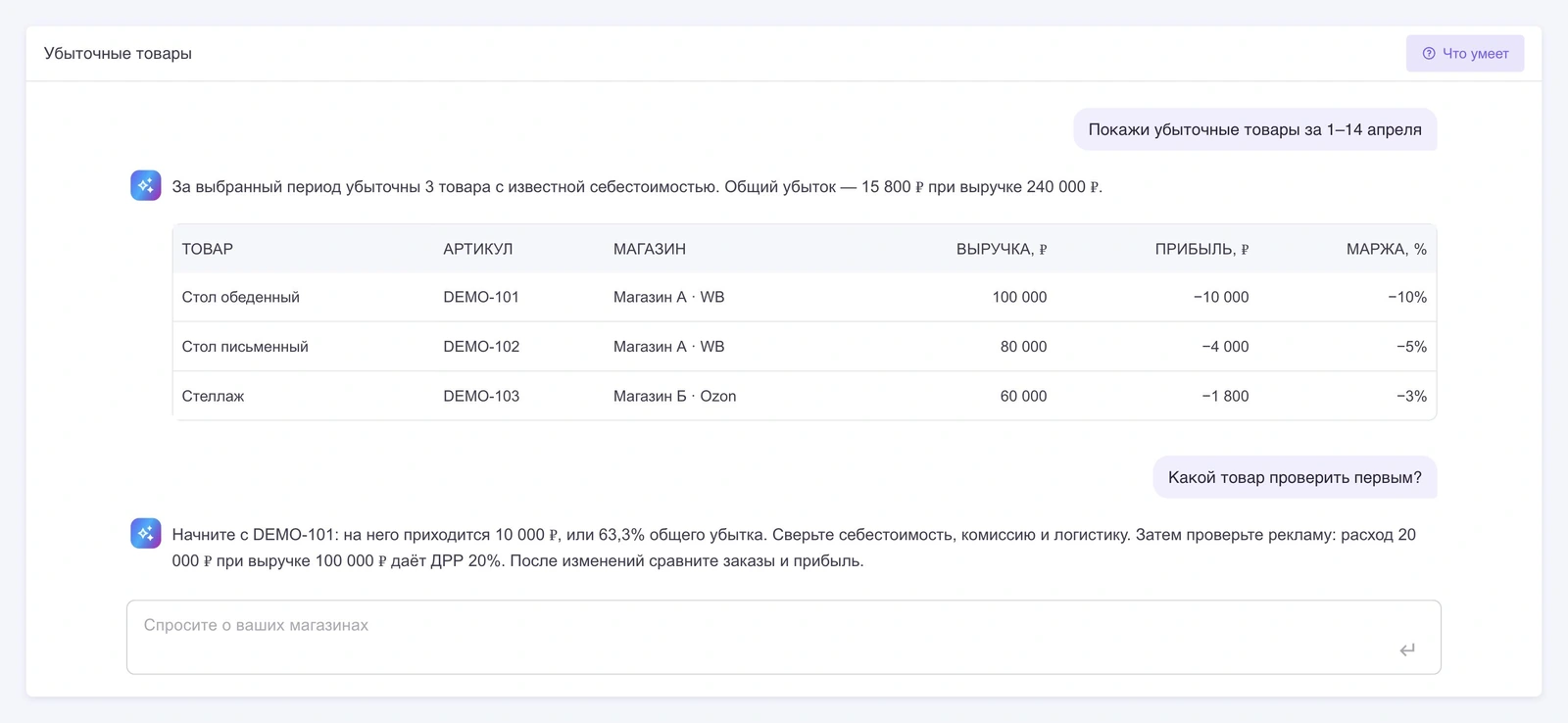Click "Магазин А · WB" in the Стол письменный row
Viewport: 1568px width, 723px height.
tap(669, 347)
